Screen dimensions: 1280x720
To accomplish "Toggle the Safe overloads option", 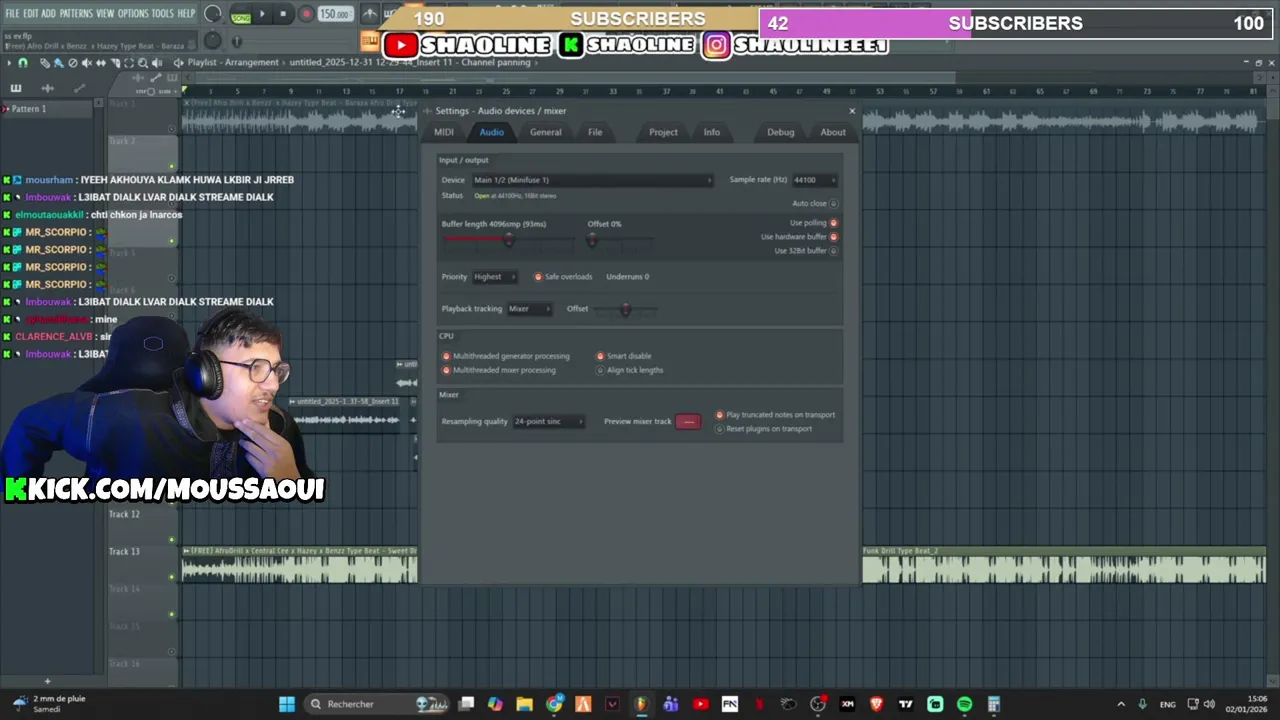I will coord(538,277).
